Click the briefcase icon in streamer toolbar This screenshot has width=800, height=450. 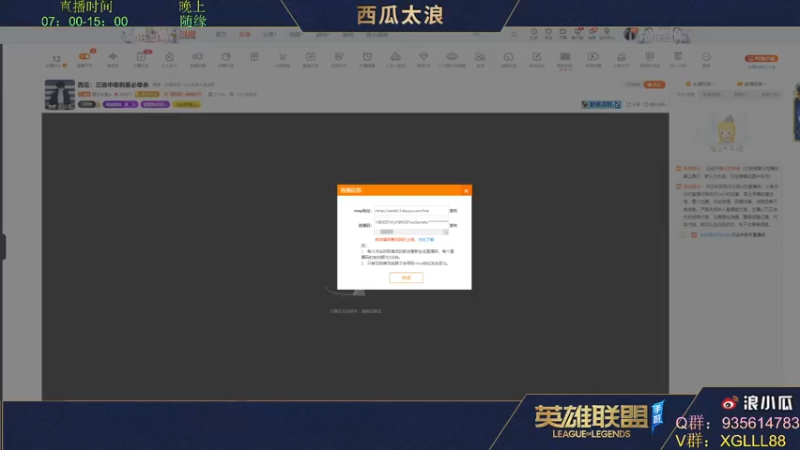tap(621, 59)
